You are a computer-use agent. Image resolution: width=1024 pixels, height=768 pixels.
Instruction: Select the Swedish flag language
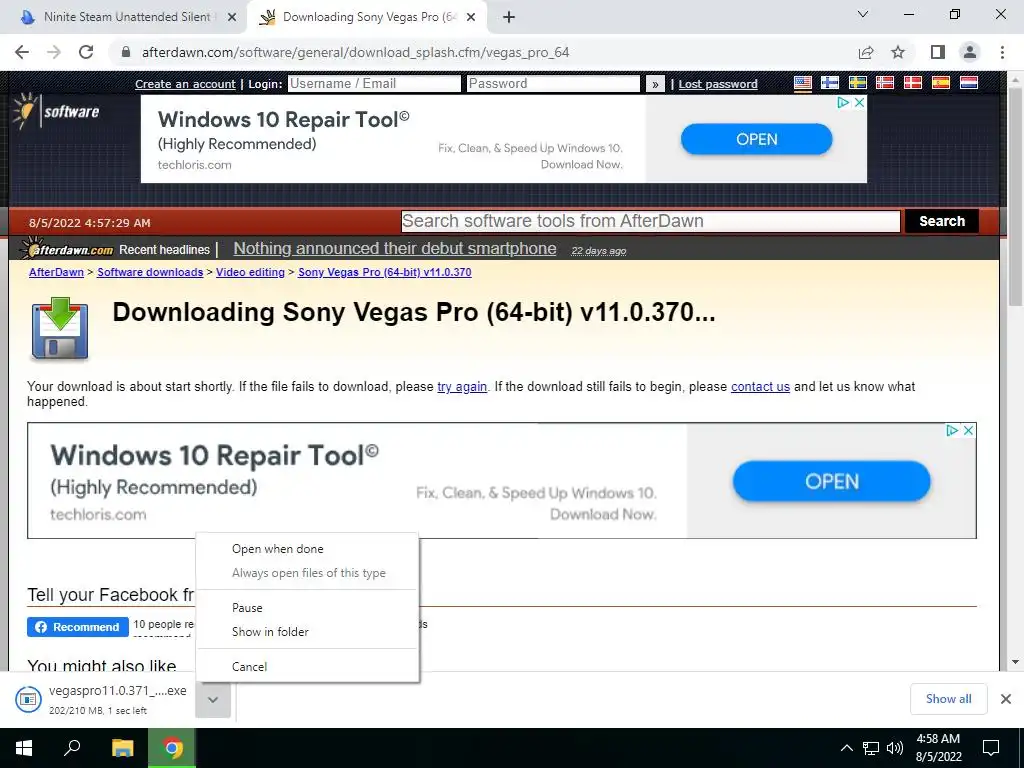[857, 83]
